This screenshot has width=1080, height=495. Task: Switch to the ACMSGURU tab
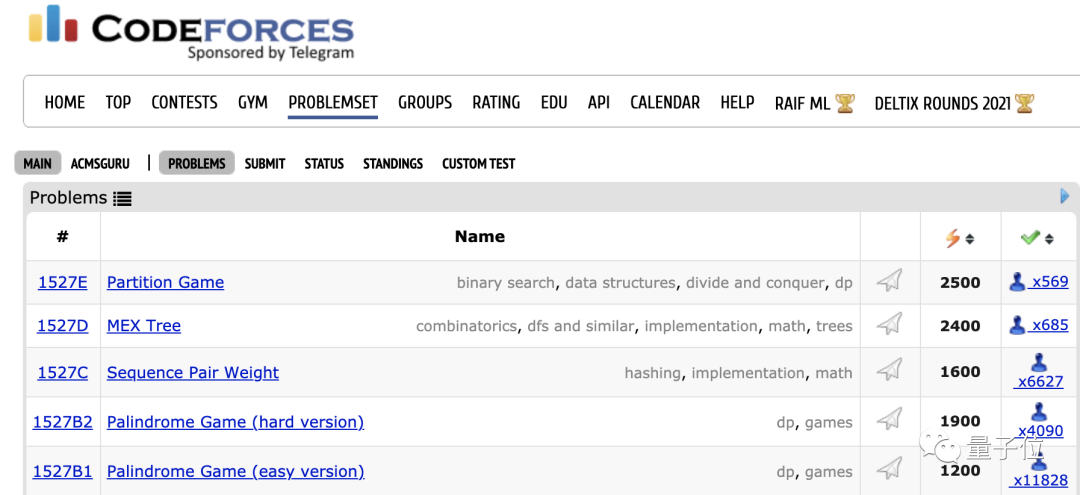point(100,163)
